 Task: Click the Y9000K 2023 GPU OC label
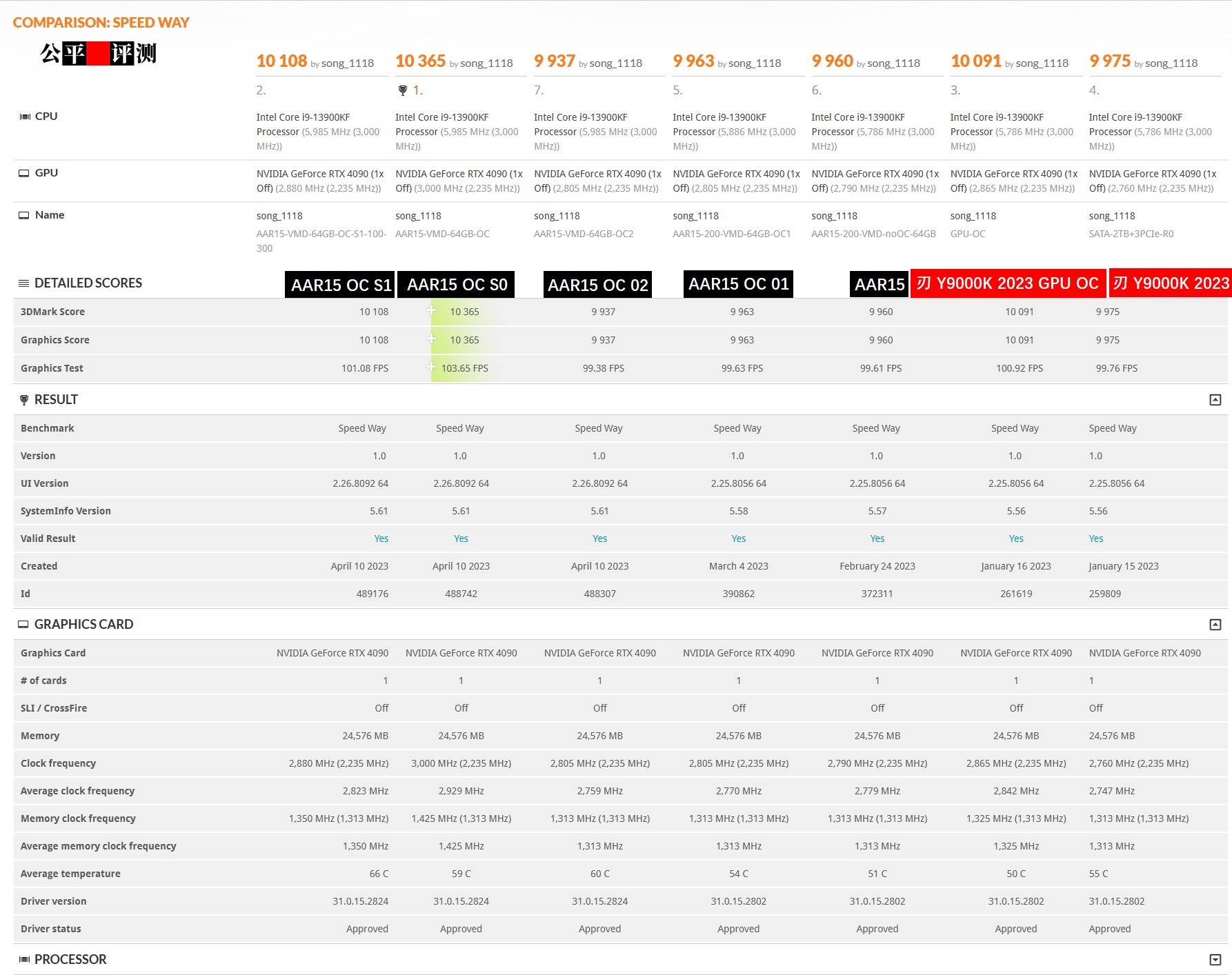coord(1008,283)
